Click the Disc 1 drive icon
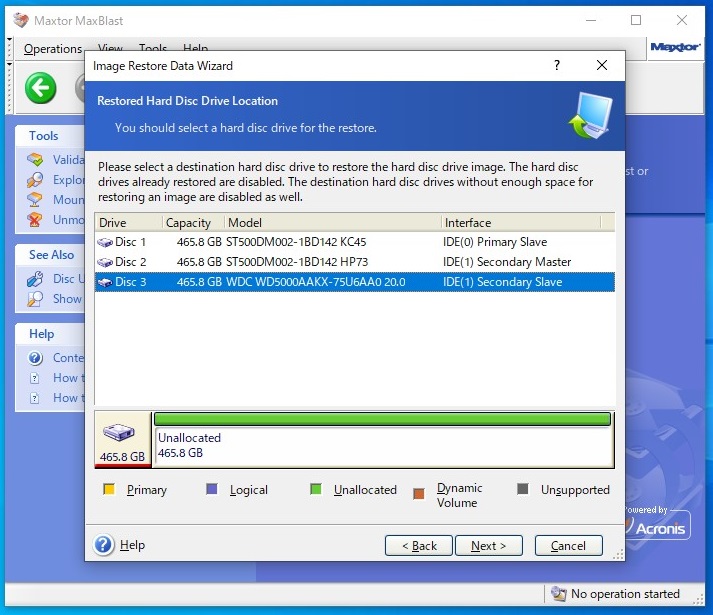 point(105,242)
